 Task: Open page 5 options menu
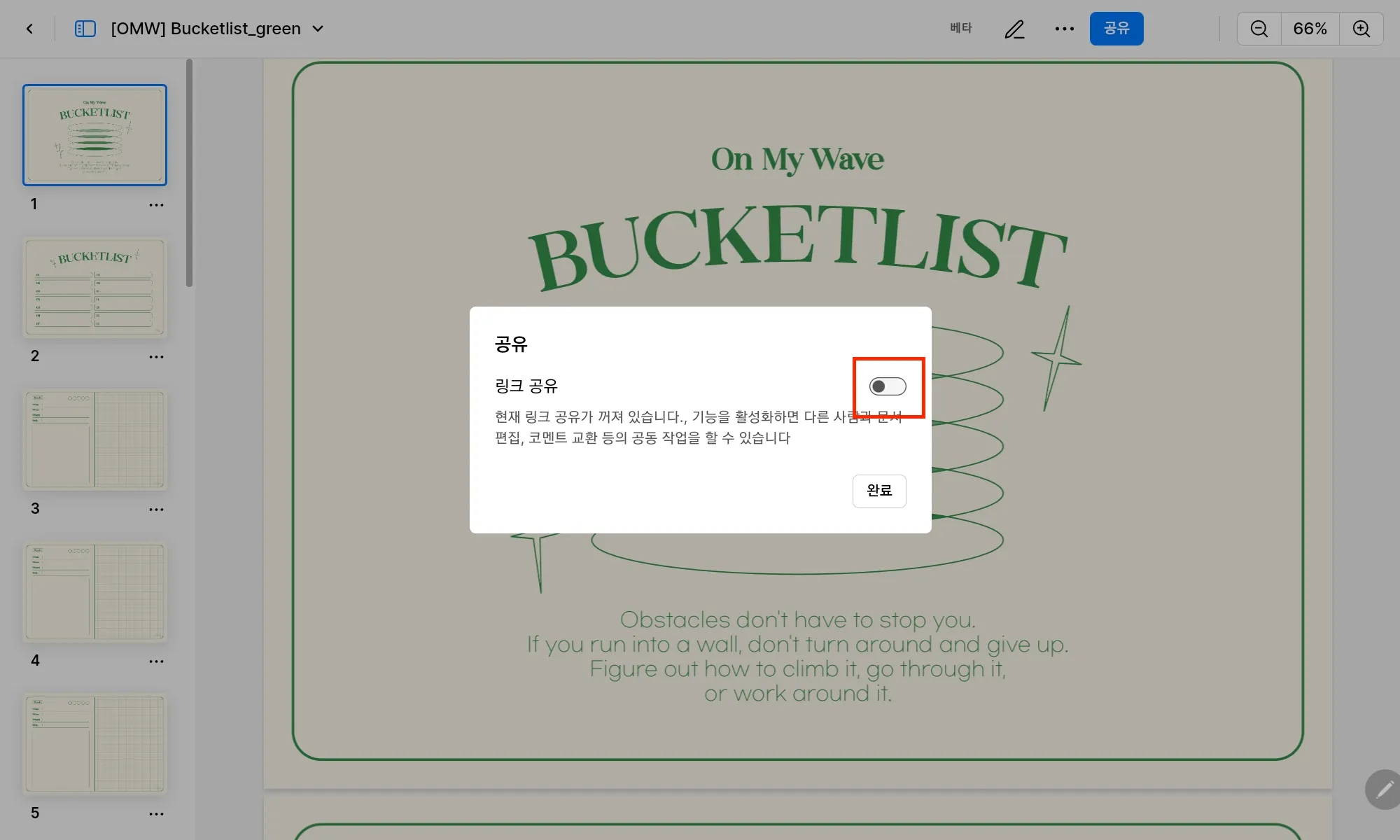[156, 814]
